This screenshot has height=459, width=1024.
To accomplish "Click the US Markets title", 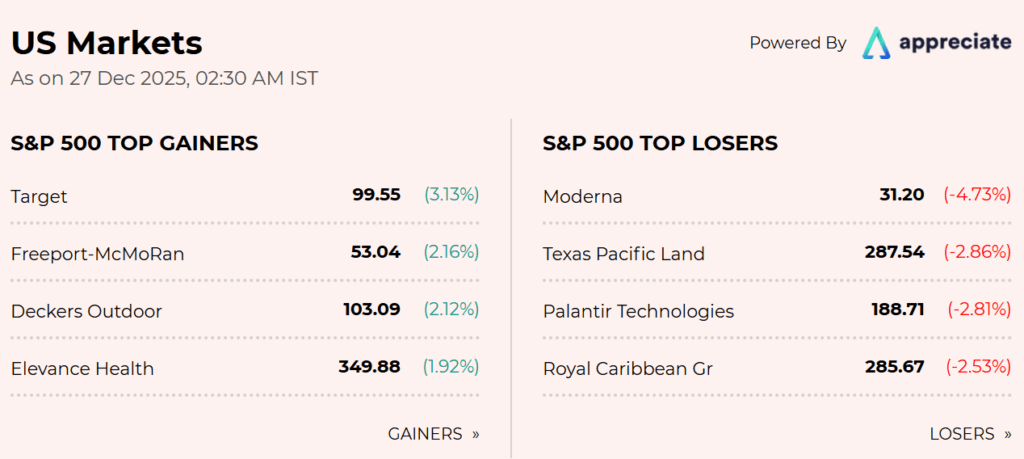I will [x=106, y=43].
